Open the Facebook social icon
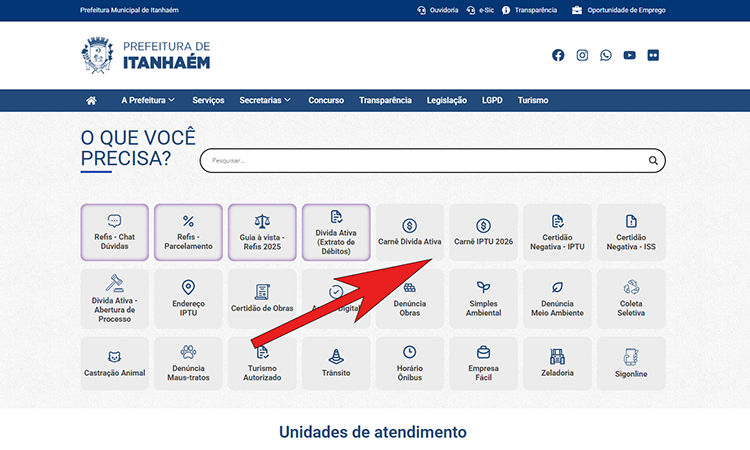Viewport: 750px width, 450px height. [x=558, y=55]
